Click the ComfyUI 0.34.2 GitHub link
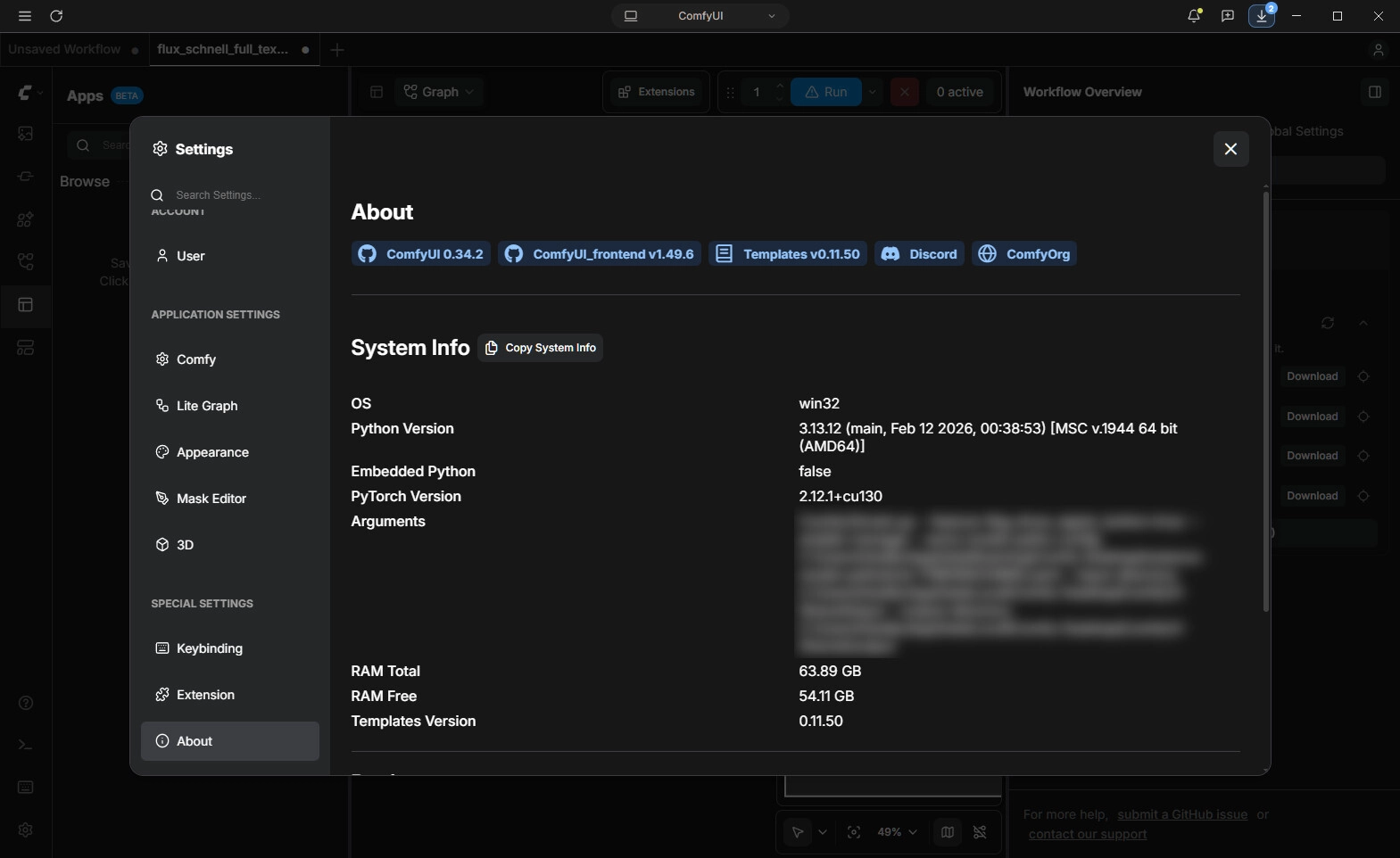Screen dimensions: 1400x858 [421, 254]
